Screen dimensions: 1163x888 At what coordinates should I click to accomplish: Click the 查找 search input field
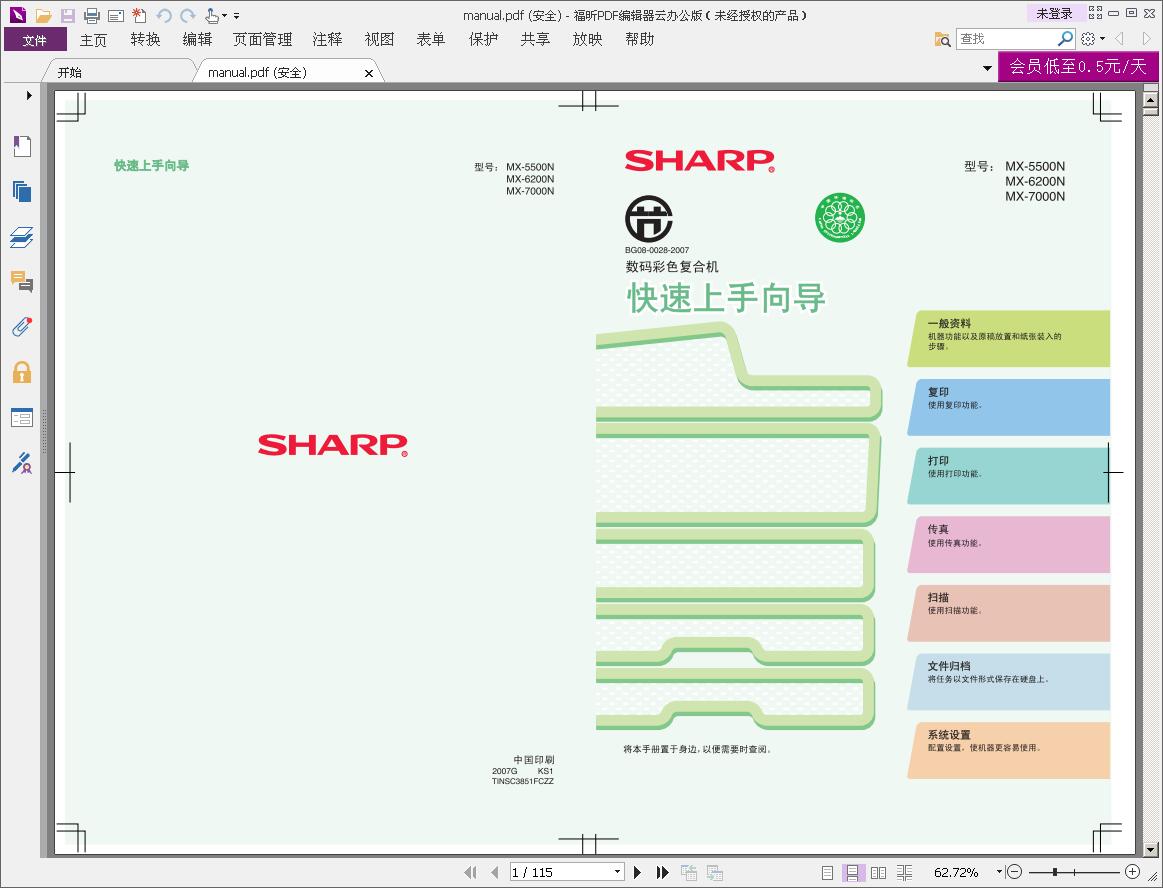[1005, 39]
